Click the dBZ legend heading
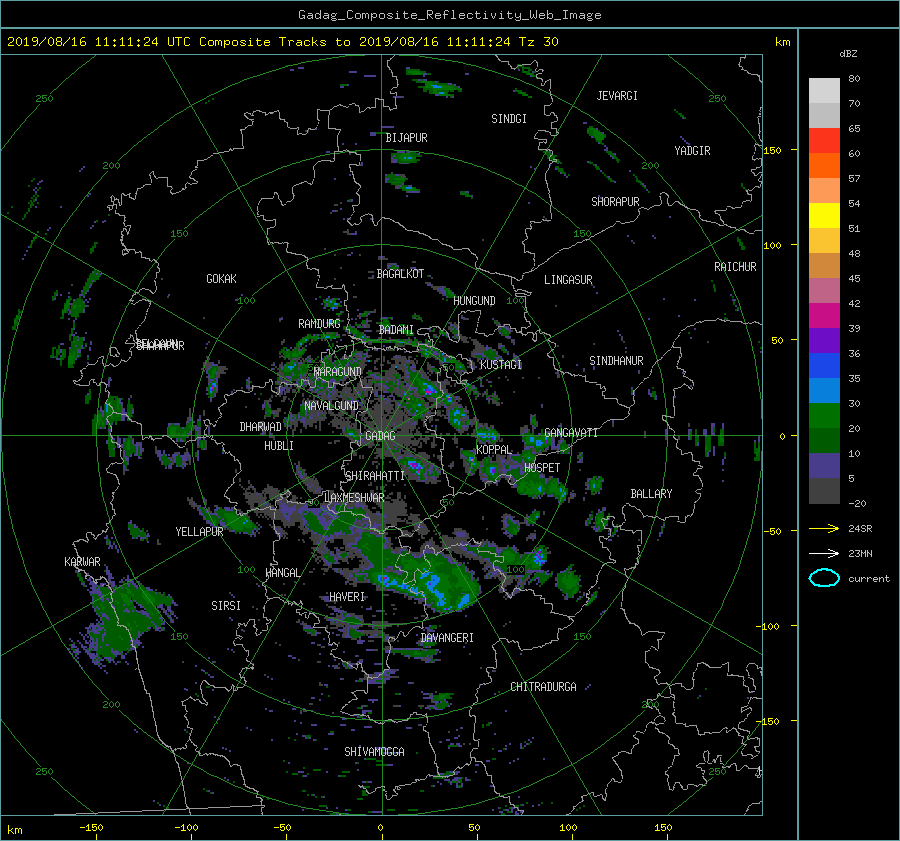900x841 pixels. tap(848, 54)
